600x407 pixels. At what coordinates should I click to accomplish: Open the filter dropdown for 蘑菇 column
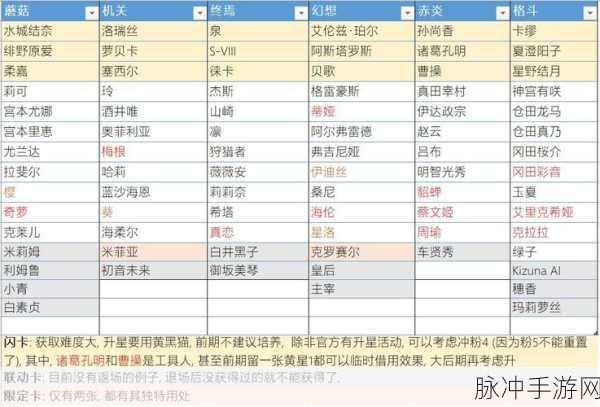pyautogui.click(x=92, y=13)
